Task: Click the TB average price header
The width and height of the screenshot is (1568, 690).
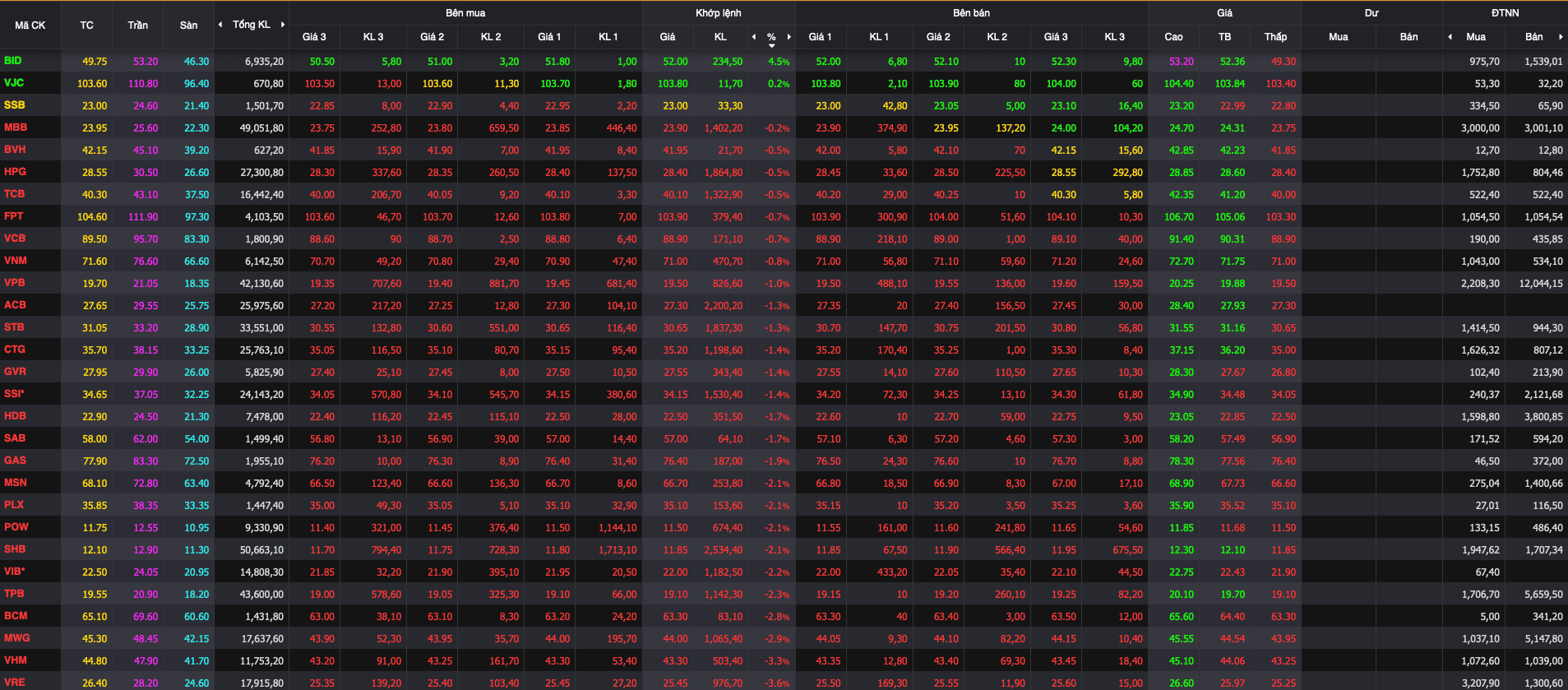Action: 1224,37
